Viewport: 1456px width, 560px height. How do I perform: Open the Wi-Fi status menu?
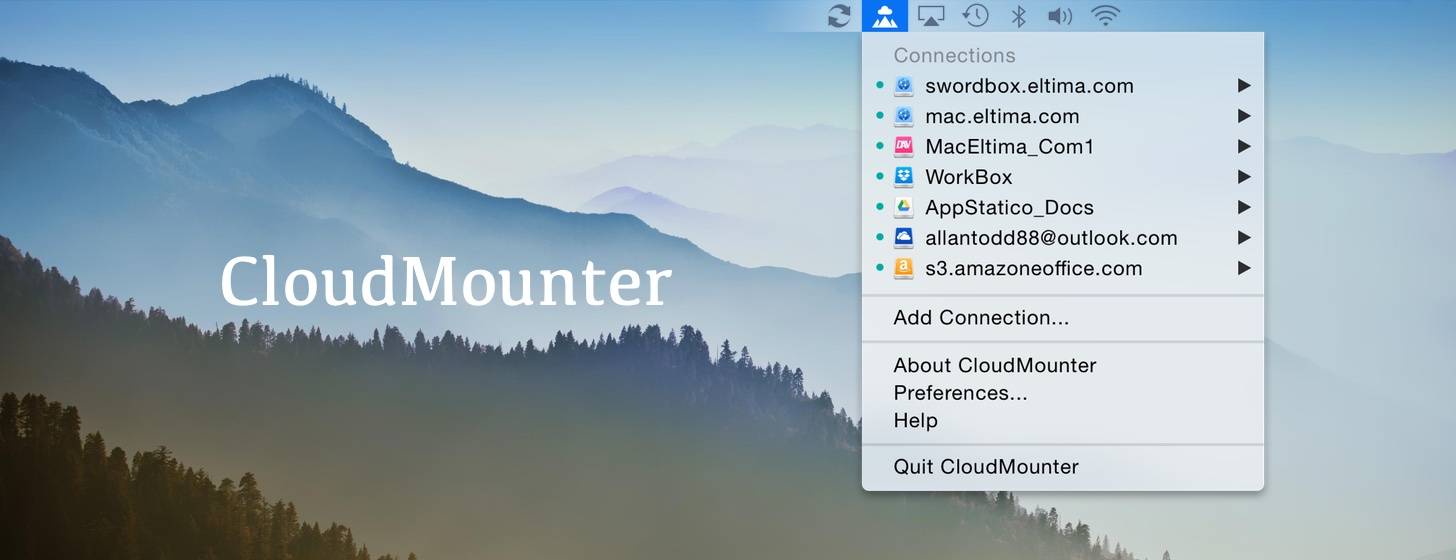[x=1105, y=16]
